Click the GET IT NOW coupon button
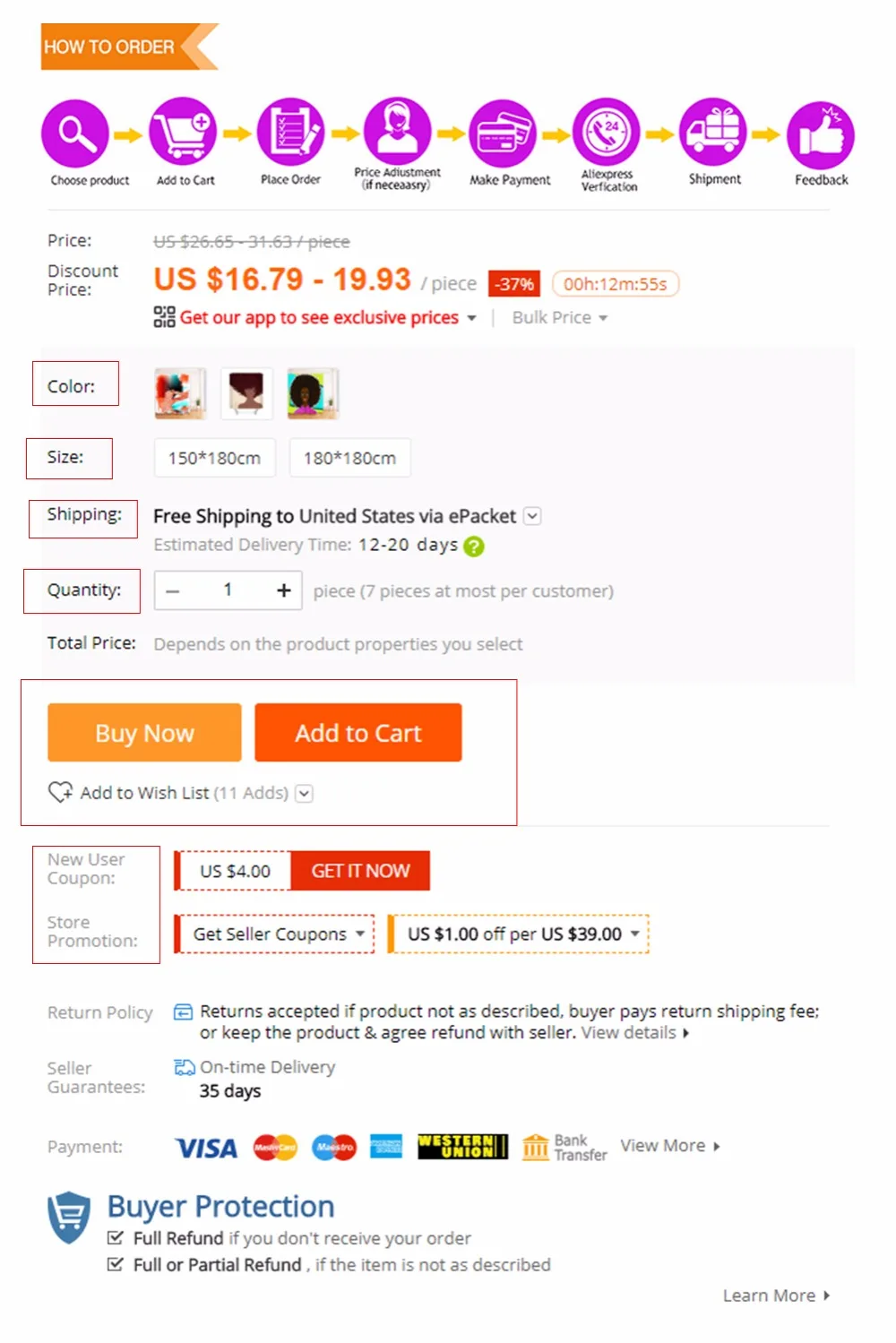The width and height of the screenshot is (896, 1343). (x=360, y=871)
